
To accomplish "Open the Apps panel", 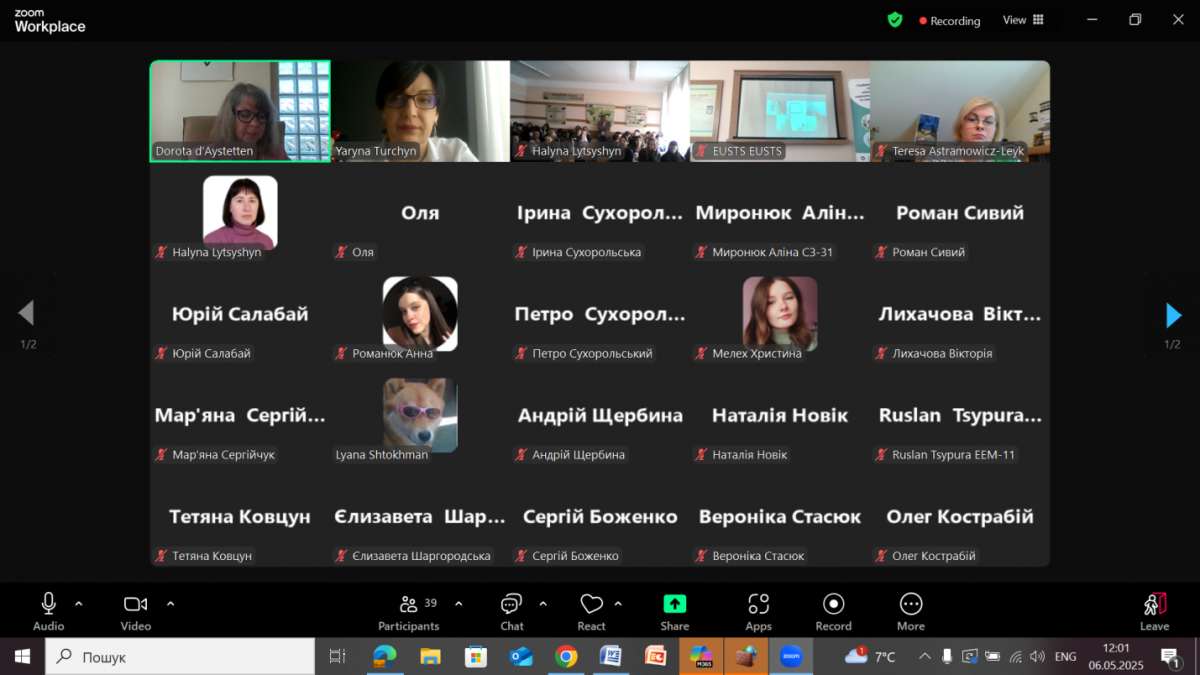I will click(758, 610).
